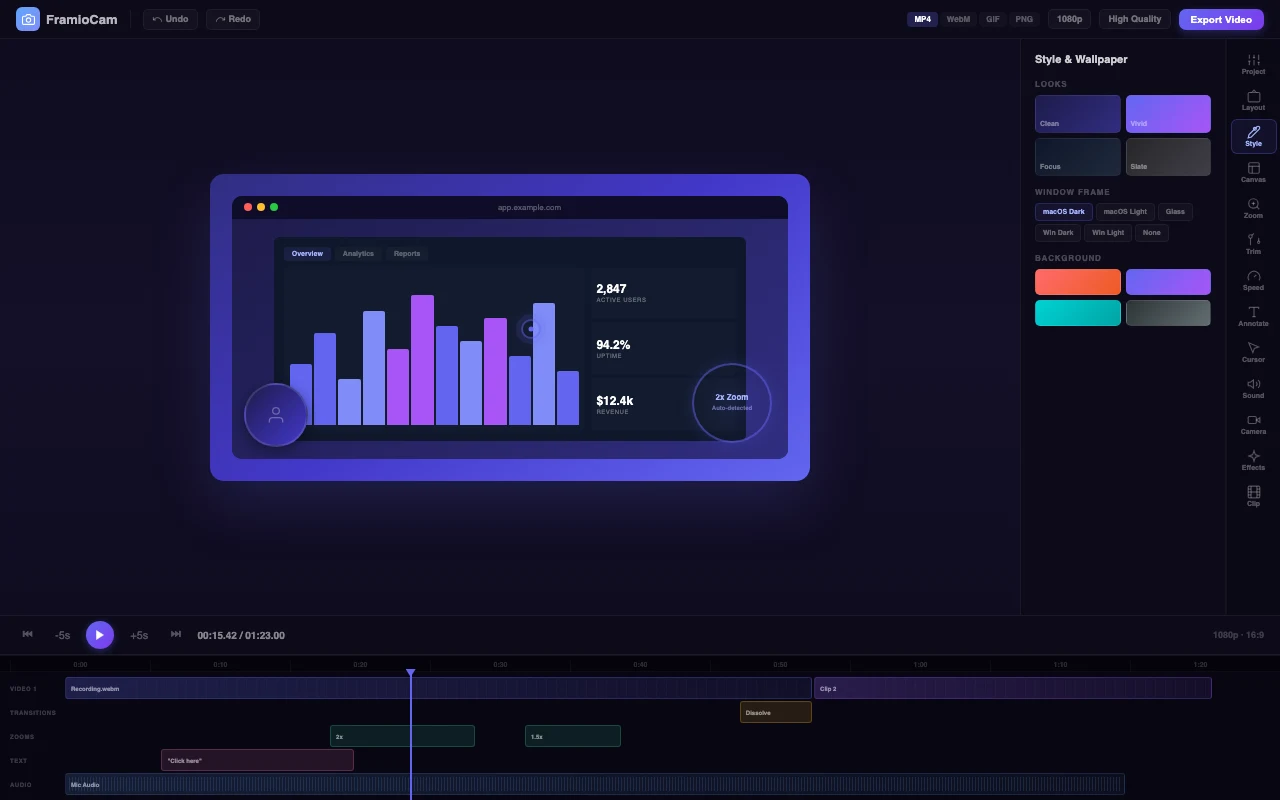Select the Mic Audio track clip
The height and width of the screenshot is (800, 1280).
click(595, 784)
